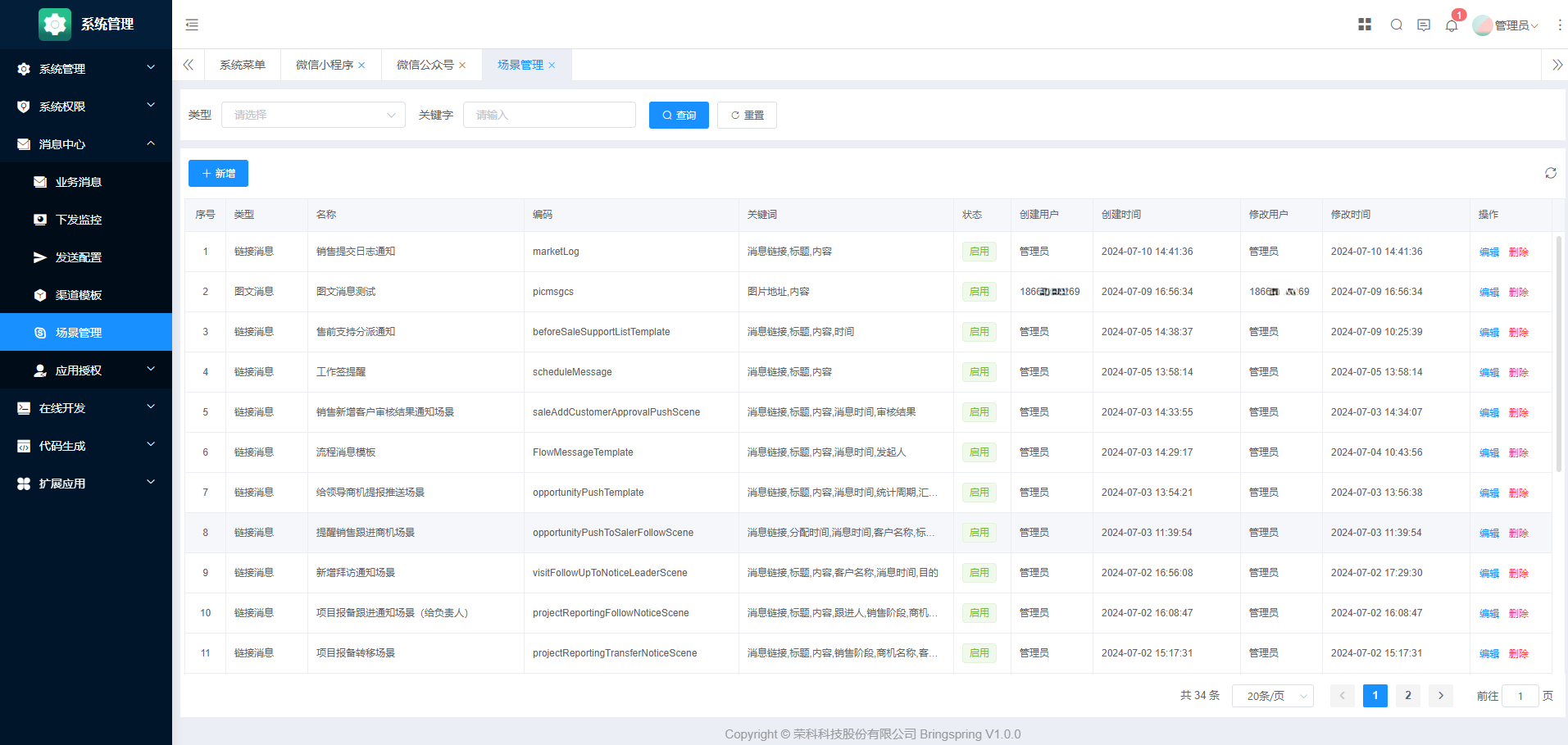Click the 新增 add button

(x=218, y=173)
